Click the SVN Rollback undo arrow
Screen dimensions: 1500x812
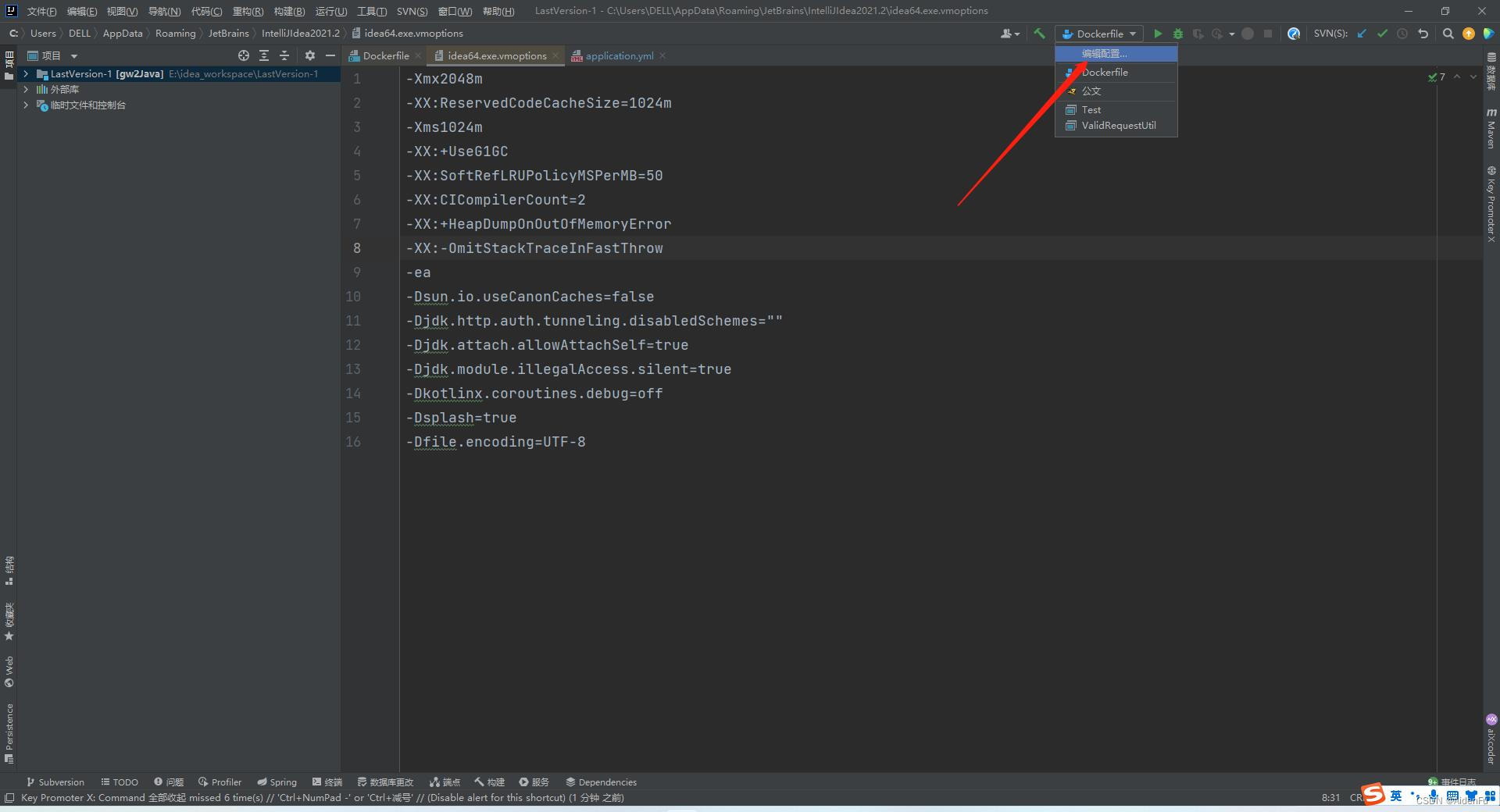point(1423,34)
